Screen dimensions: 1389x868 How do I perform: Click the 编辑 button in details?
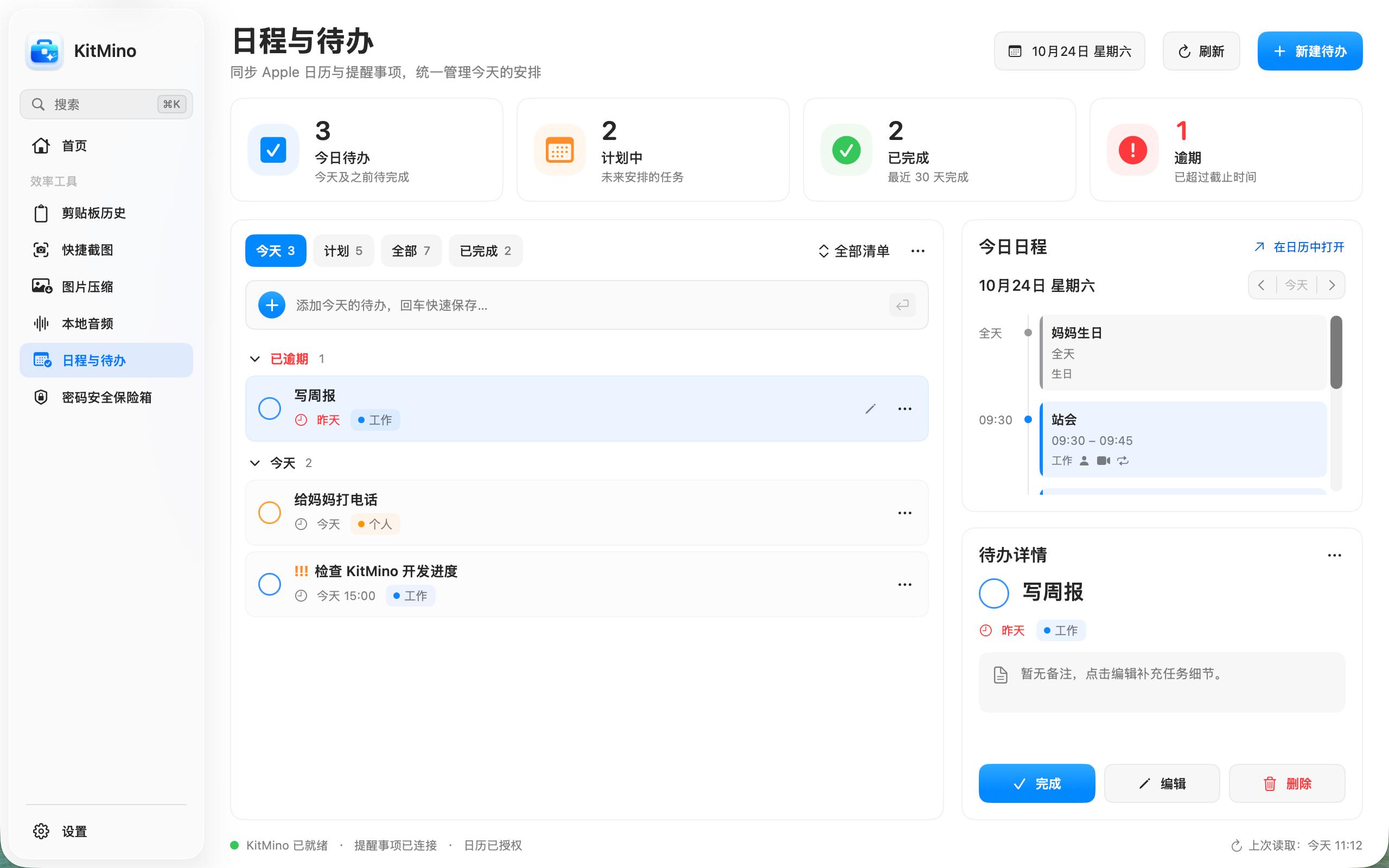1162,783
